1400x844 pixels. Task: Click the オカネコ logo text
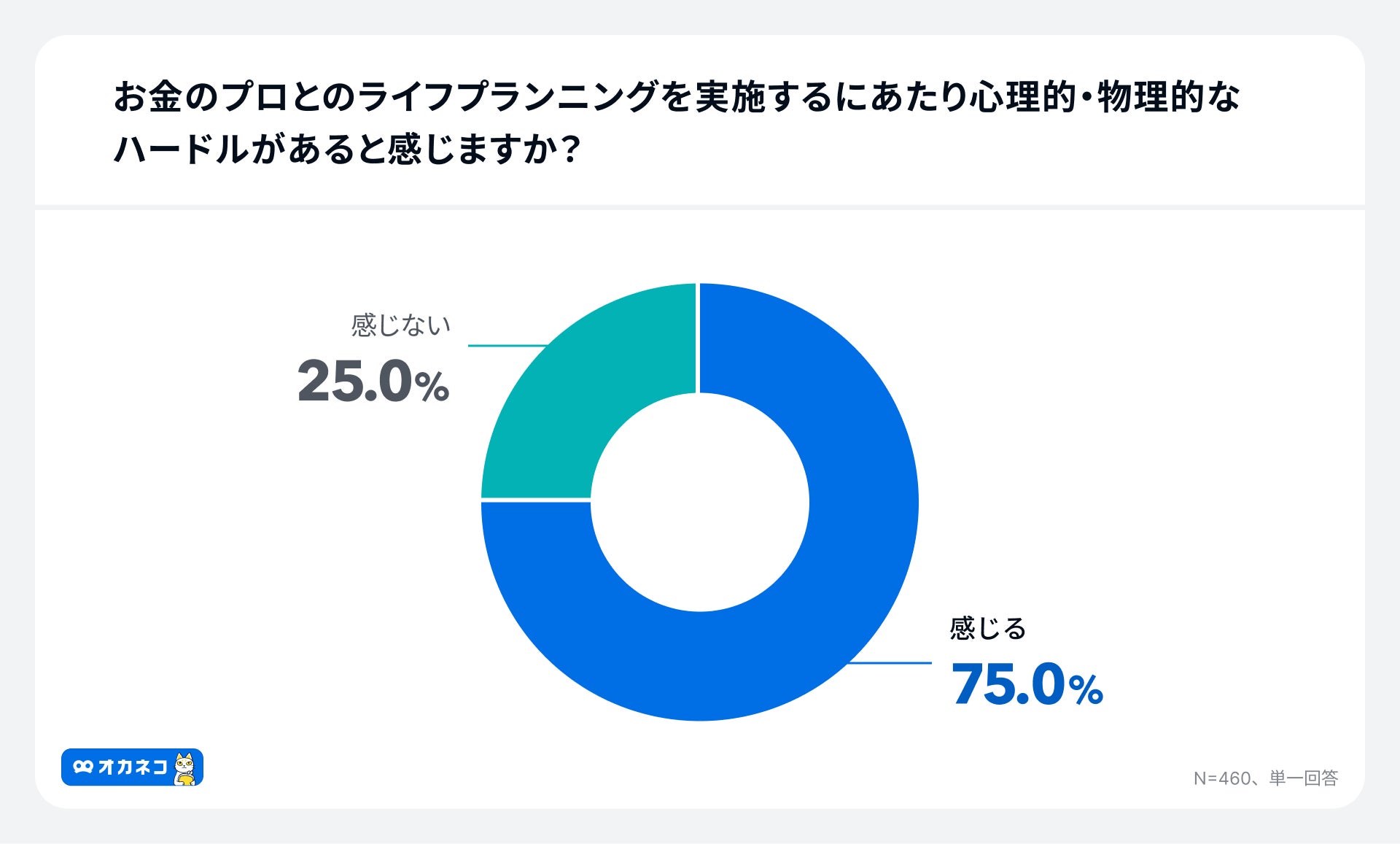[132, 767]
